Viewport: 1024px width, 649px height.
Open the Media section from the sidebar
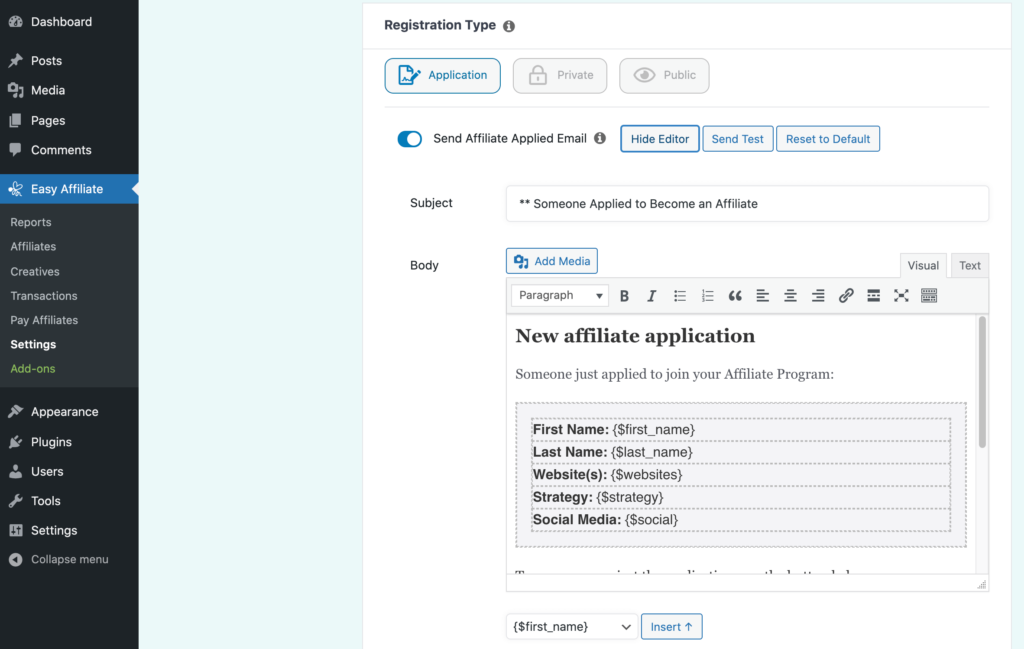click(48, 90)
